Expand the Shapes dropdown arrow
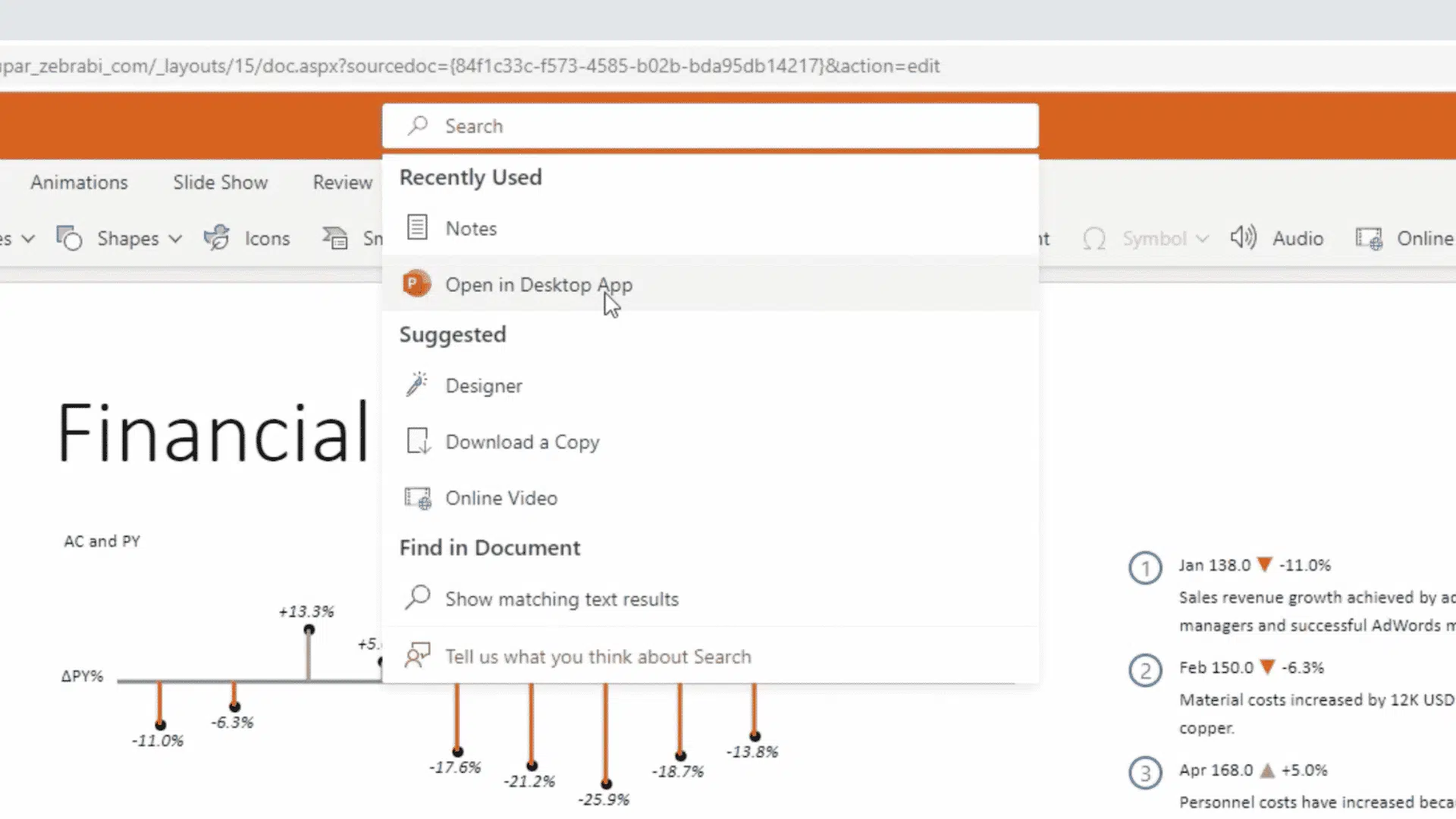 (176, 239)
